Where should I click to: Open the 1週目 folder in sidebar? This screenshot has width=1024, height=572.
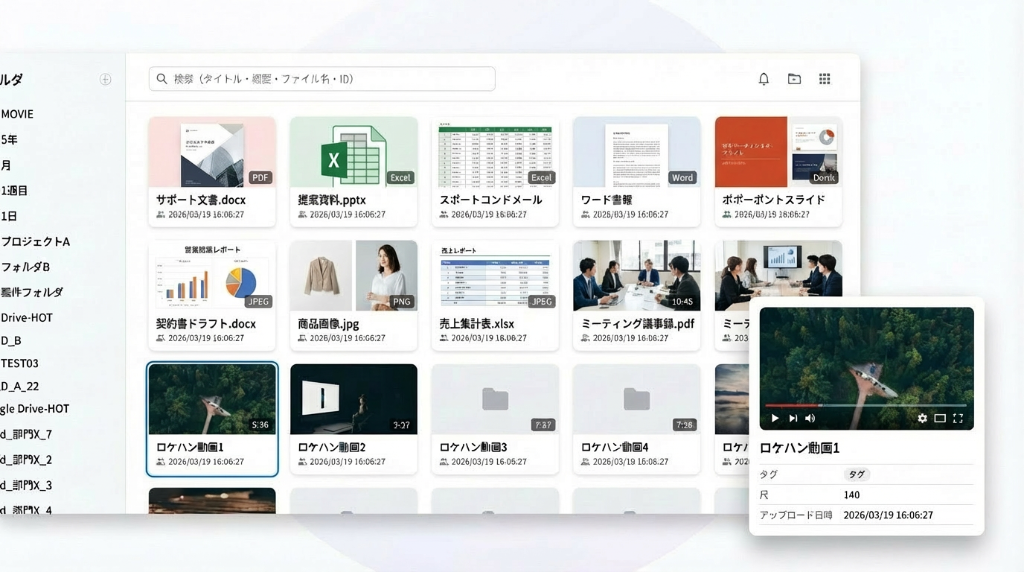(x=14, y=191)
